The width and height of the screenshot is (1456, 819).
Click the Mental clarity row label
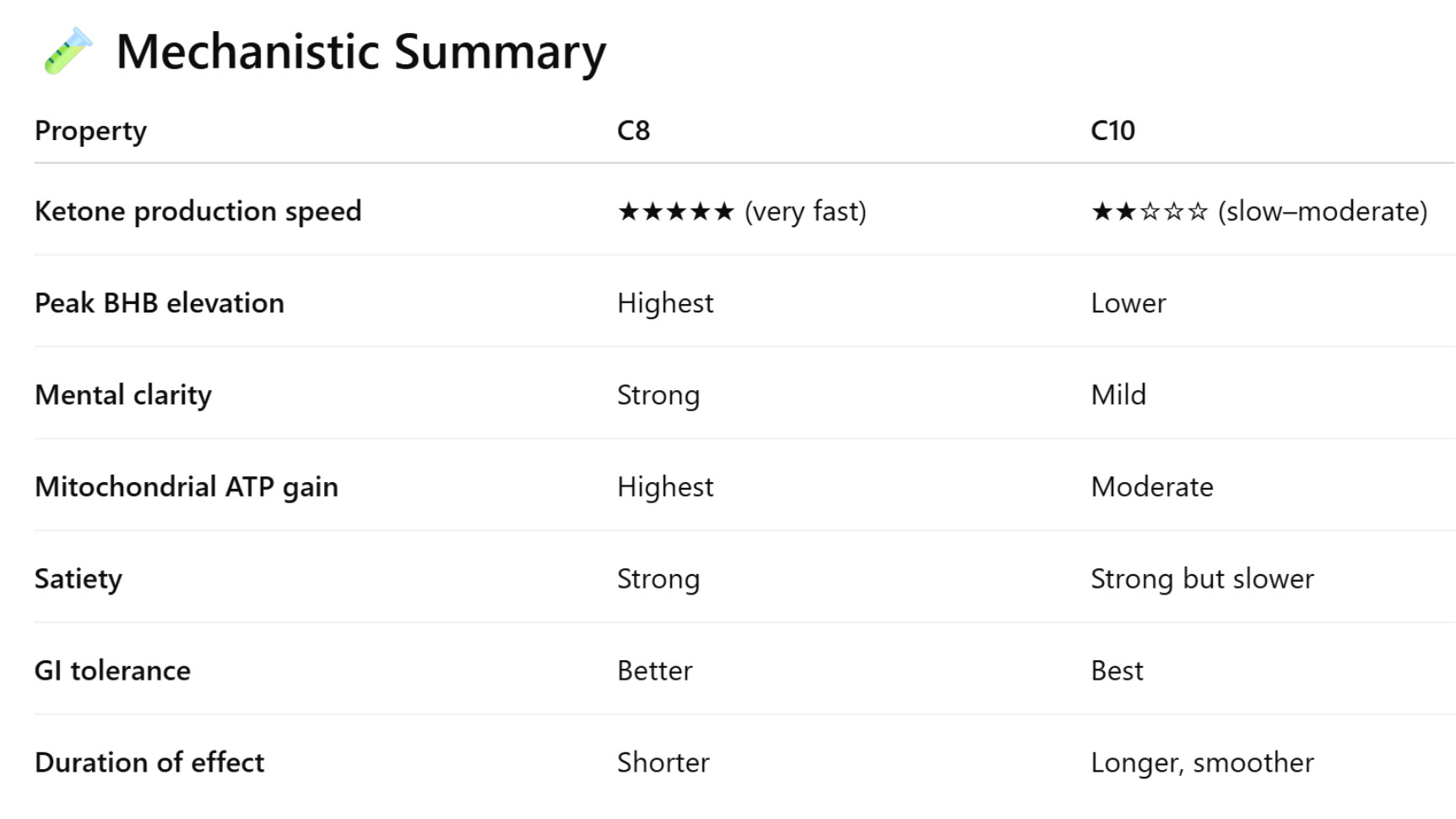pos(122,395)
